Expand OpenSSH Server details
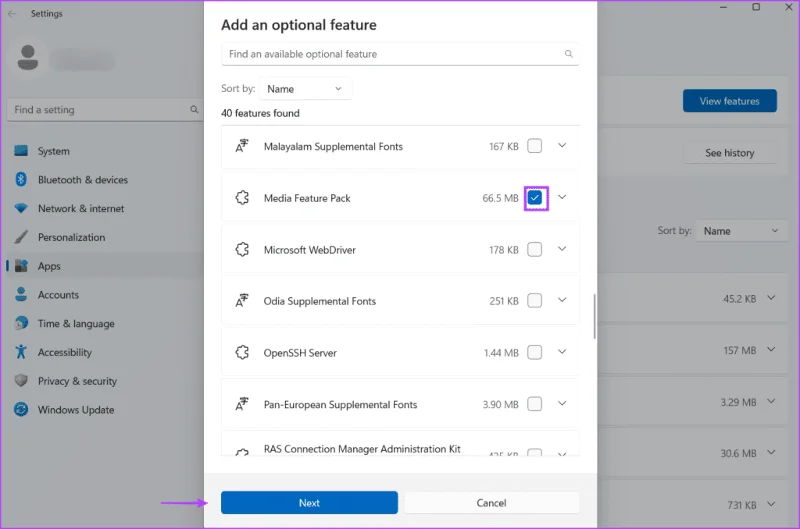The height and width of the screenshot is (529, 800). click(562, 351)
